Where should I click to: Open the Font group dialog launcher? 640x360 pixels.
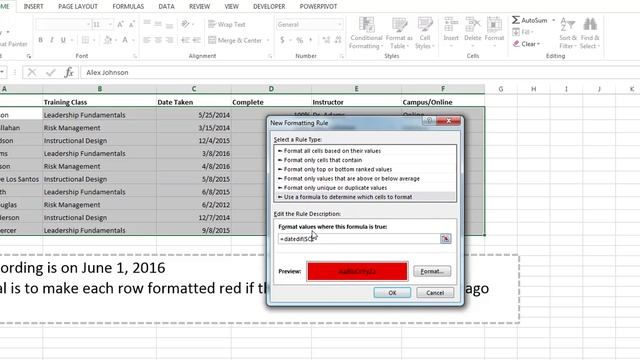pos(135,56)
